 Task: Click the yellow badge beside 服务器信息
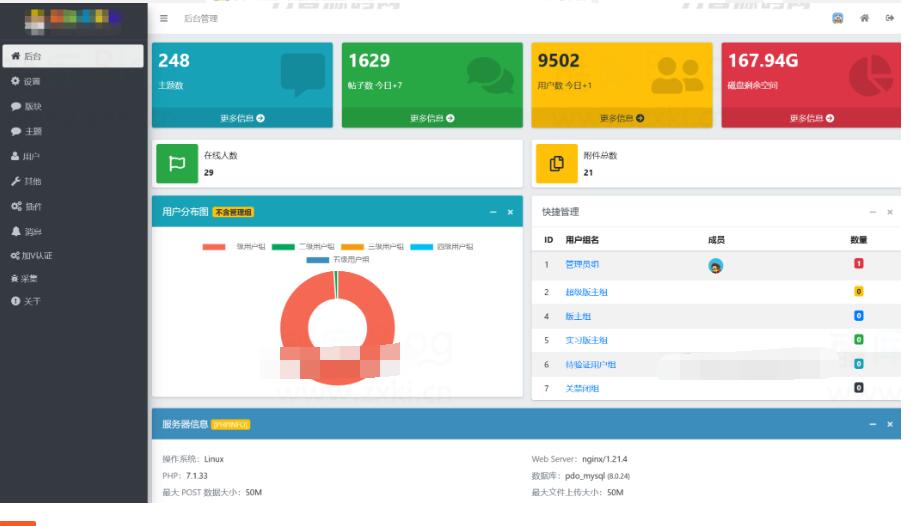[x=230, y=425]
